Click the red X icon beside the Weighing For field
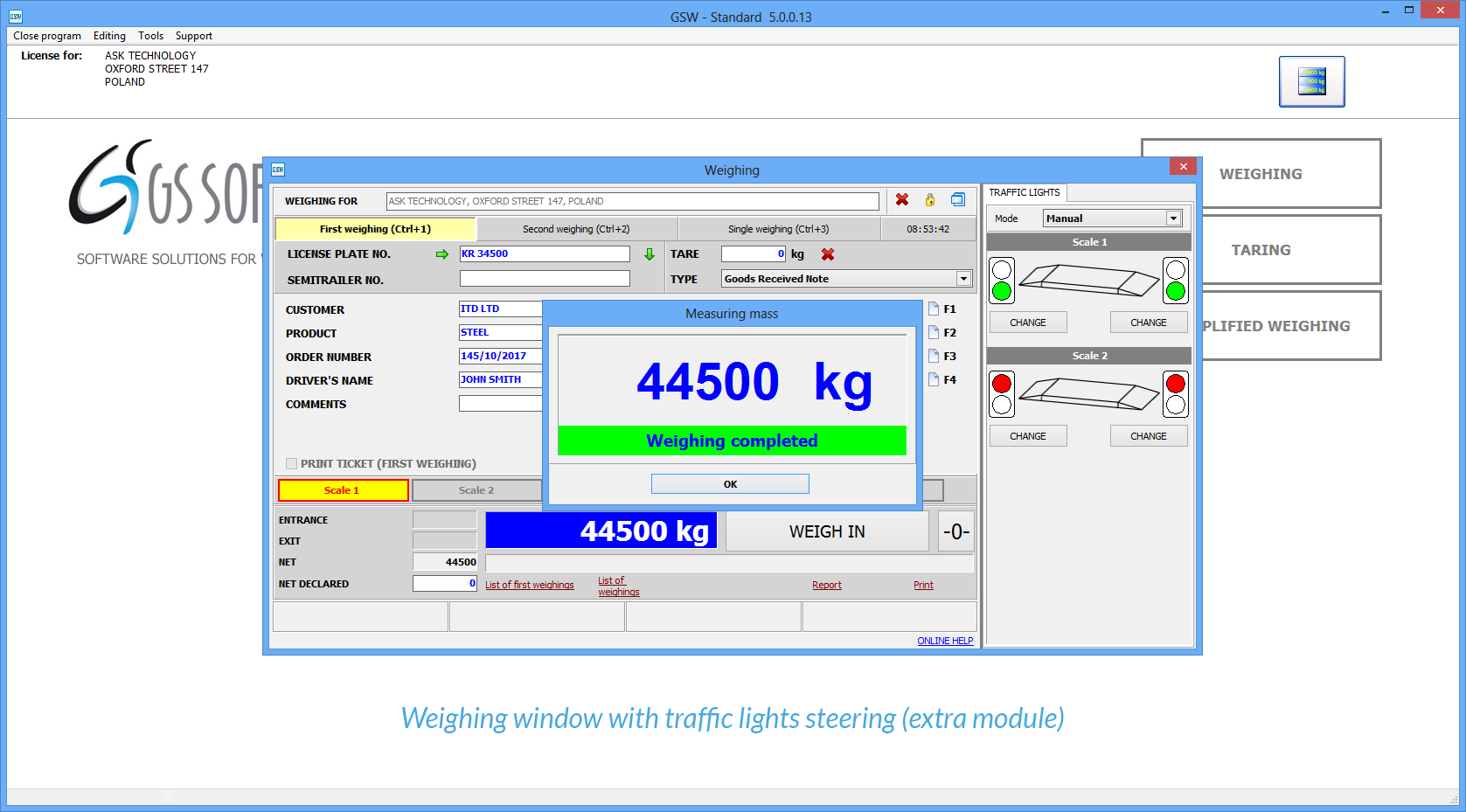1466x812 pixels. 902,200
